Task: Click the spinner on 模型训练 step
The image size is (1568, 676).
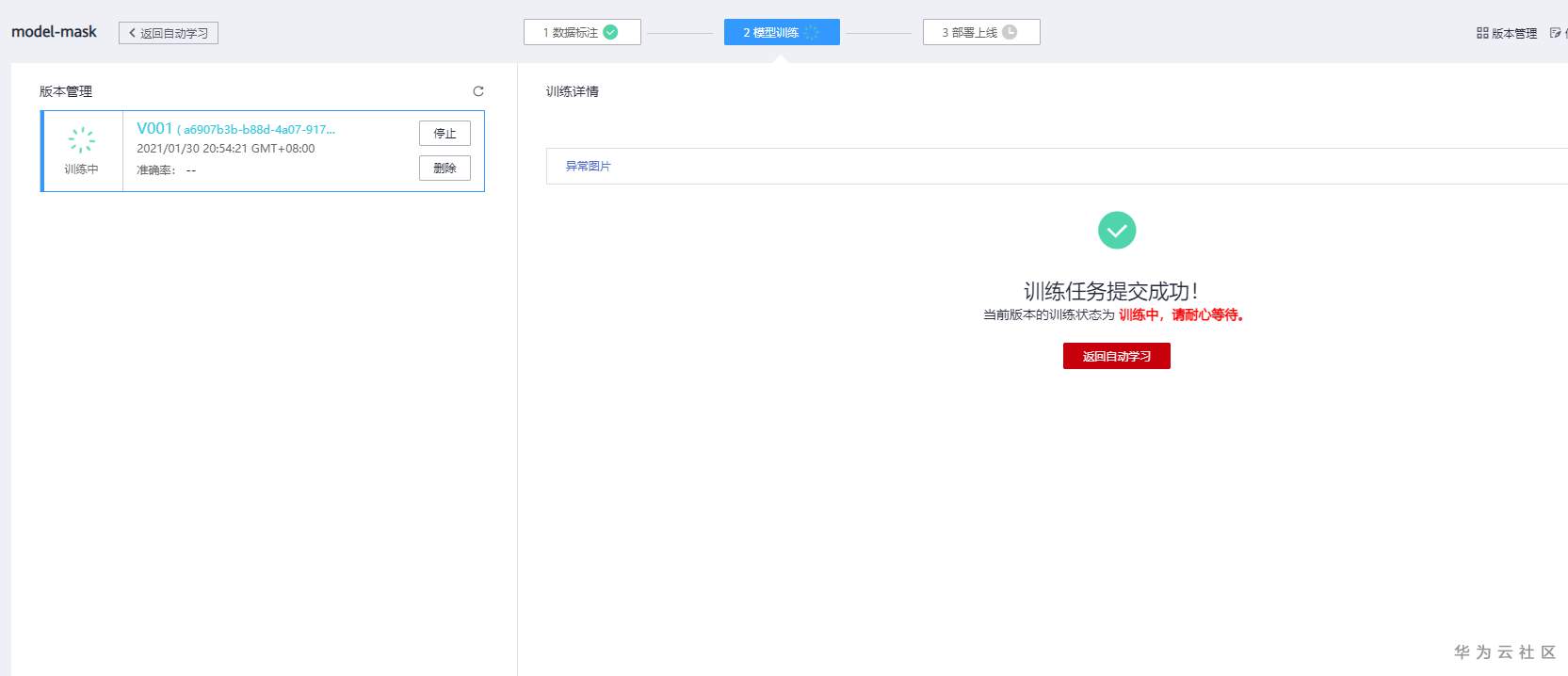Action: (811, 32)
